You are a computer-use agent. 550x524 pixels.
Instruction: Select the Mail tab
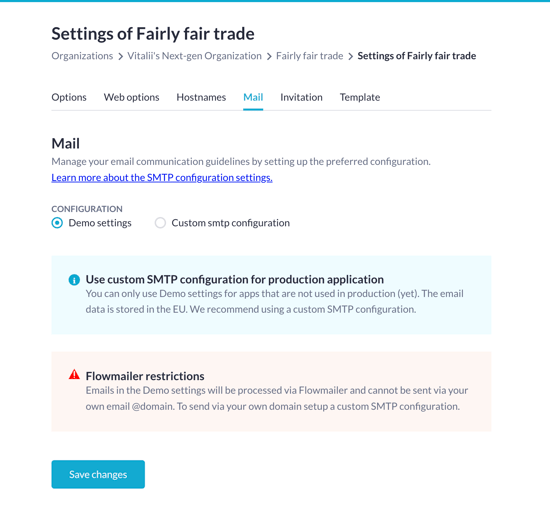click(253, 97)
